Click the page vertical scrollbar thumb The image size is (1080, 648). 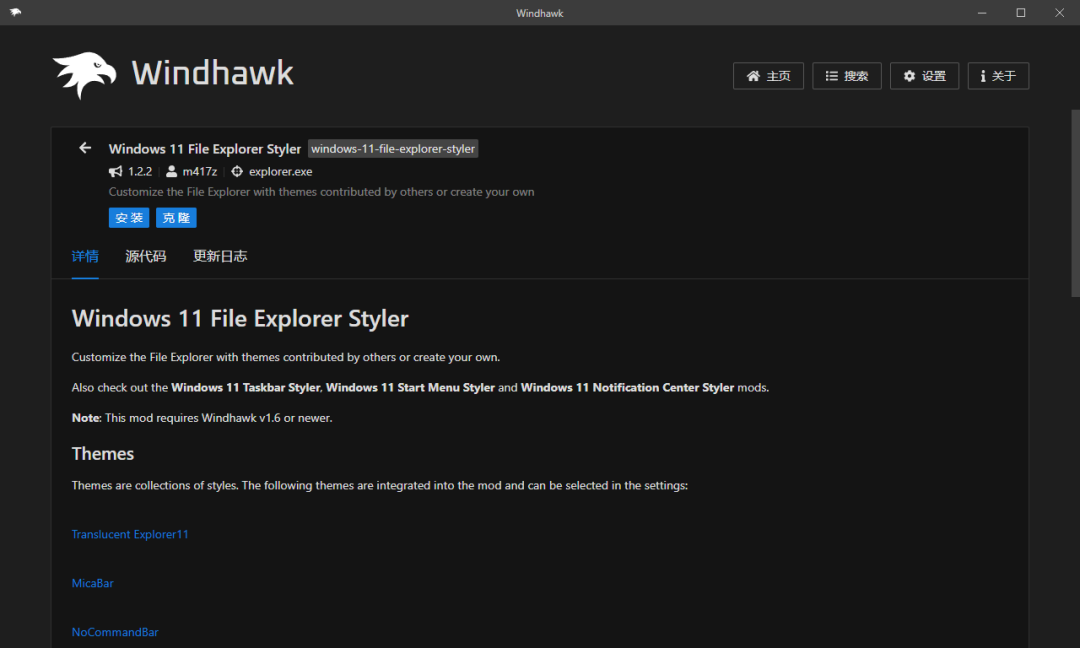(x=1075, y=203)
